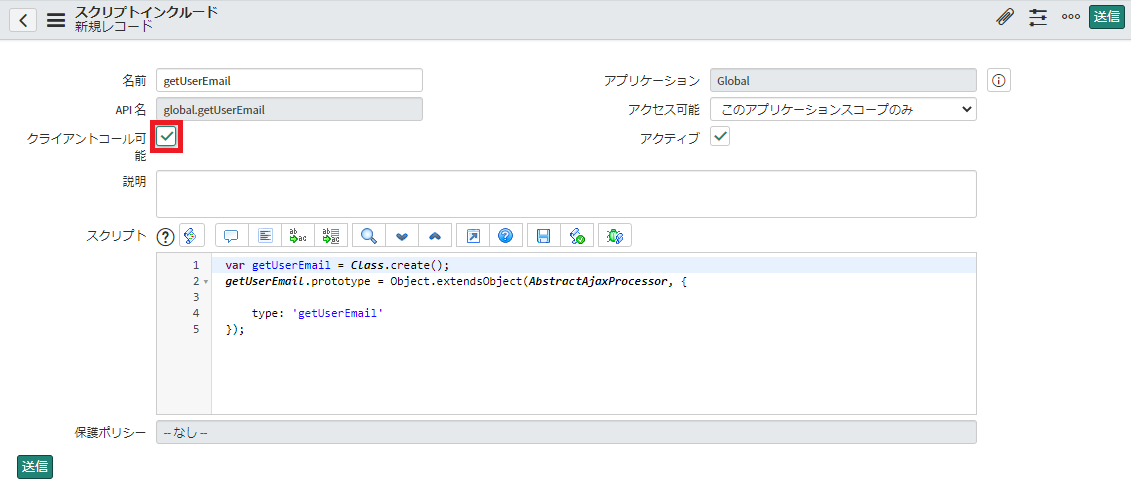Collapse the code fold arrow on line 2

206,282
